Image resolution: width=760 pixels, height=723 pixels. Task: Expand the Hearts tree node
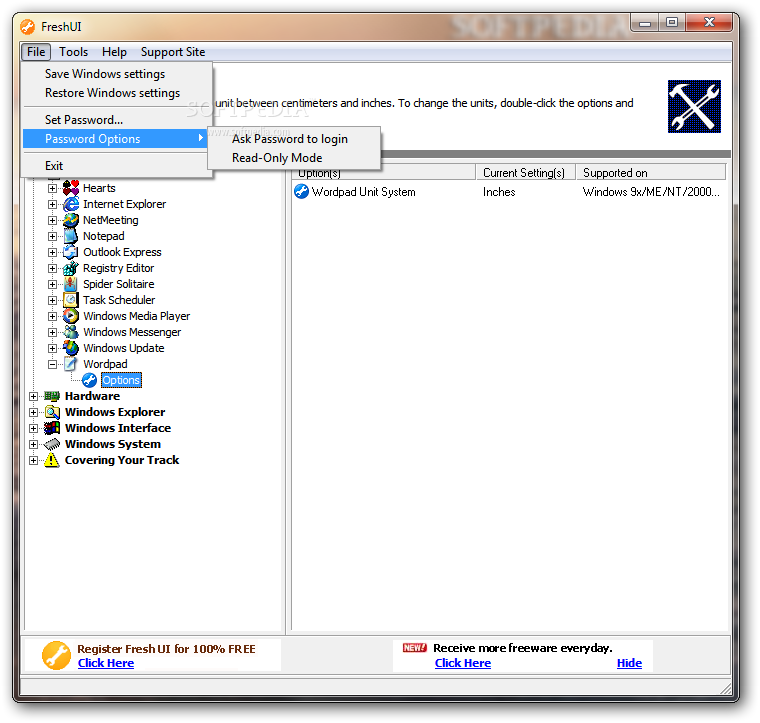(52, 188)
